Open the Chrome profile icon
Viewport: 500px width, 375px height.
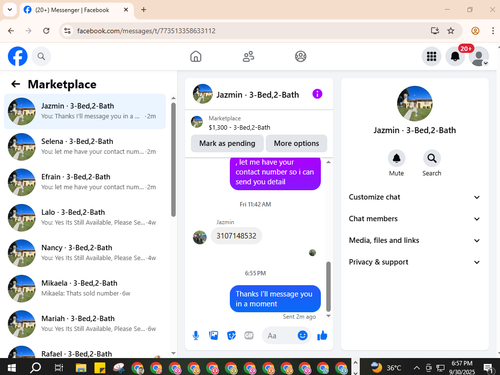pos(475,31)
